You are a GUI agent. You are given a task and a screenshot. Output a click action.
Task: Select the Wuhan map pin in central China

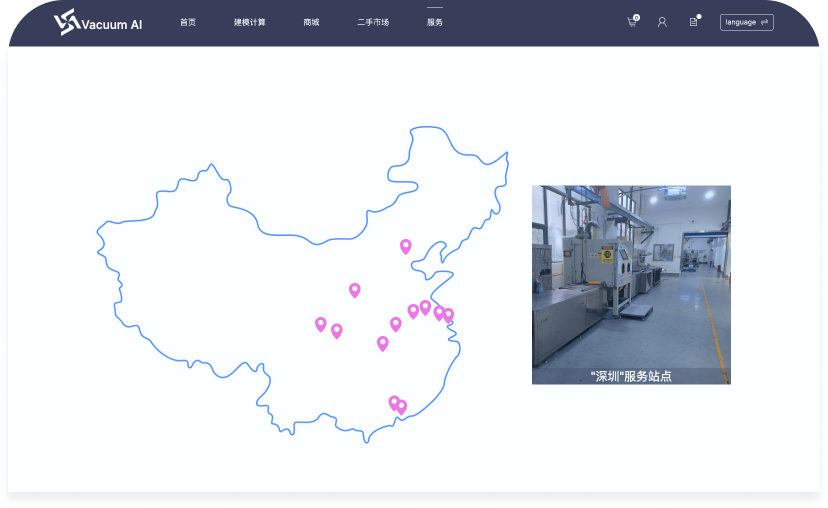pos(396,324)
